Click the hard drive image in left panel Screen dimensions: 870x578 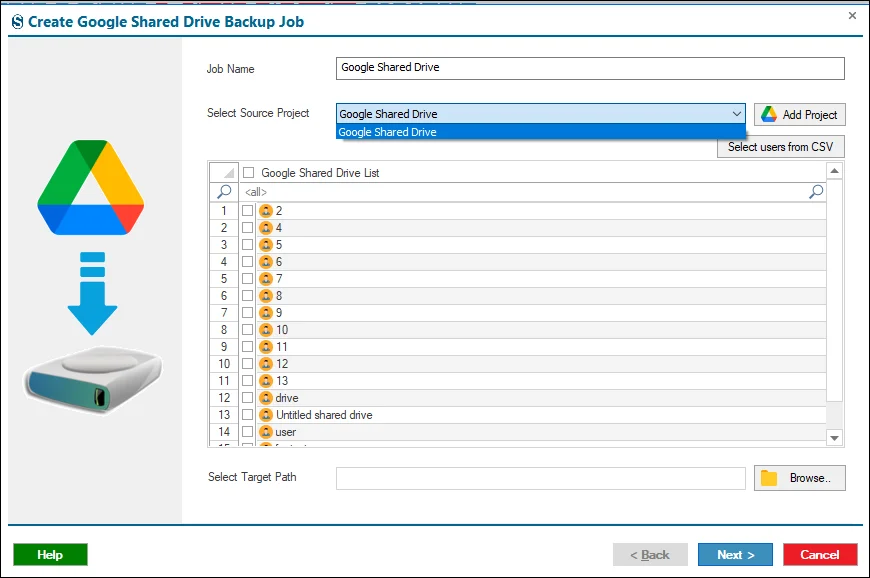pyautogui.click(x=93, y=380)
